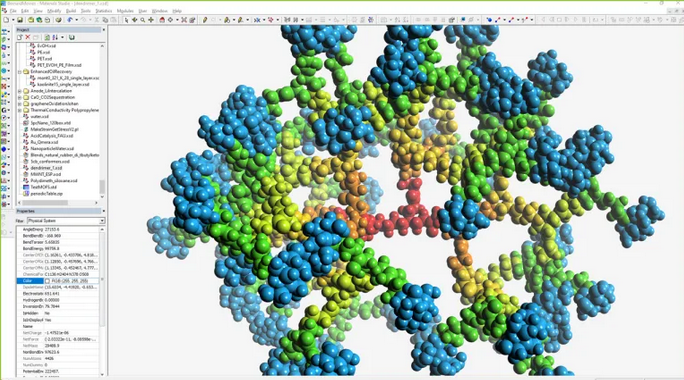Viewport: 684px width, 380px height.
Task: Select the Sketch Atom pencil tool
Action: click(205, 20)
